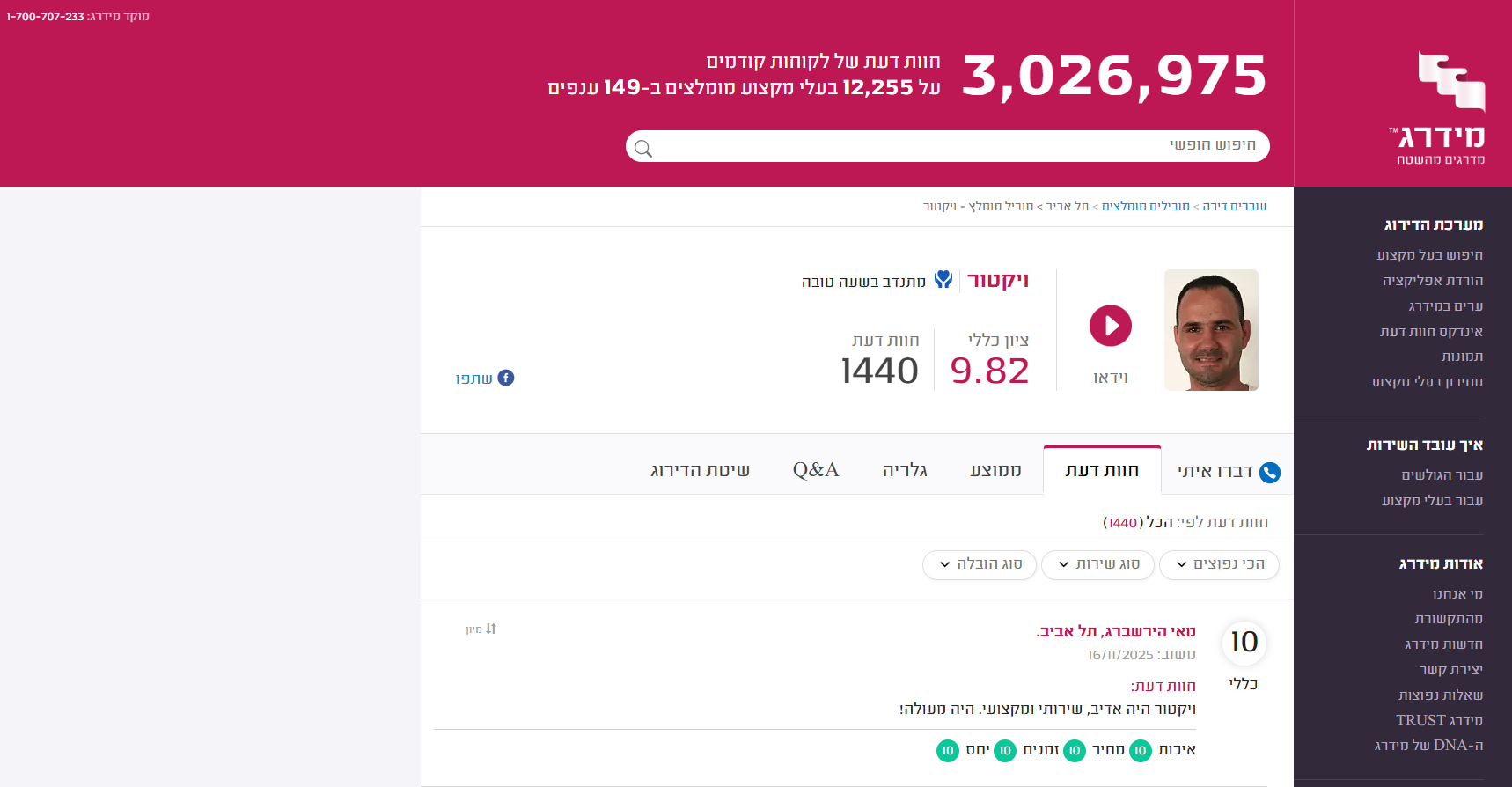Image resolution: width=1512 pixels, height=787 pixels.
Task: Click the reviewer name מאי הירשברג, תל אביב
Action: (x=1116, y=631)
